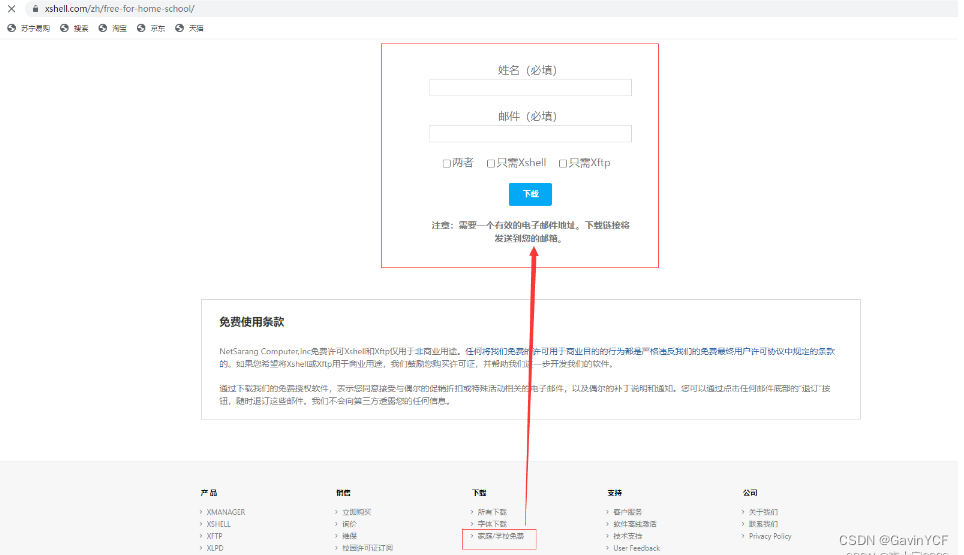The width and height of the screenshot is (964, 555).
Task: Open the 淘宝 bookmark
Action: point(113,28)
